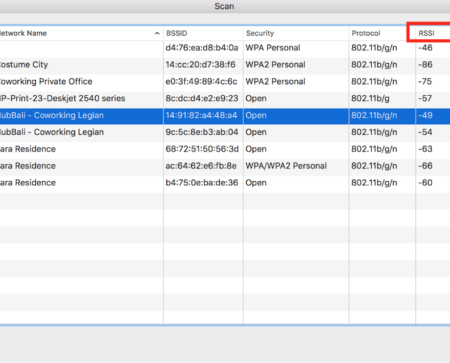Click WPA2 Personal cell for Costume City
Screen dimensions: 450x363
(275, 65)
